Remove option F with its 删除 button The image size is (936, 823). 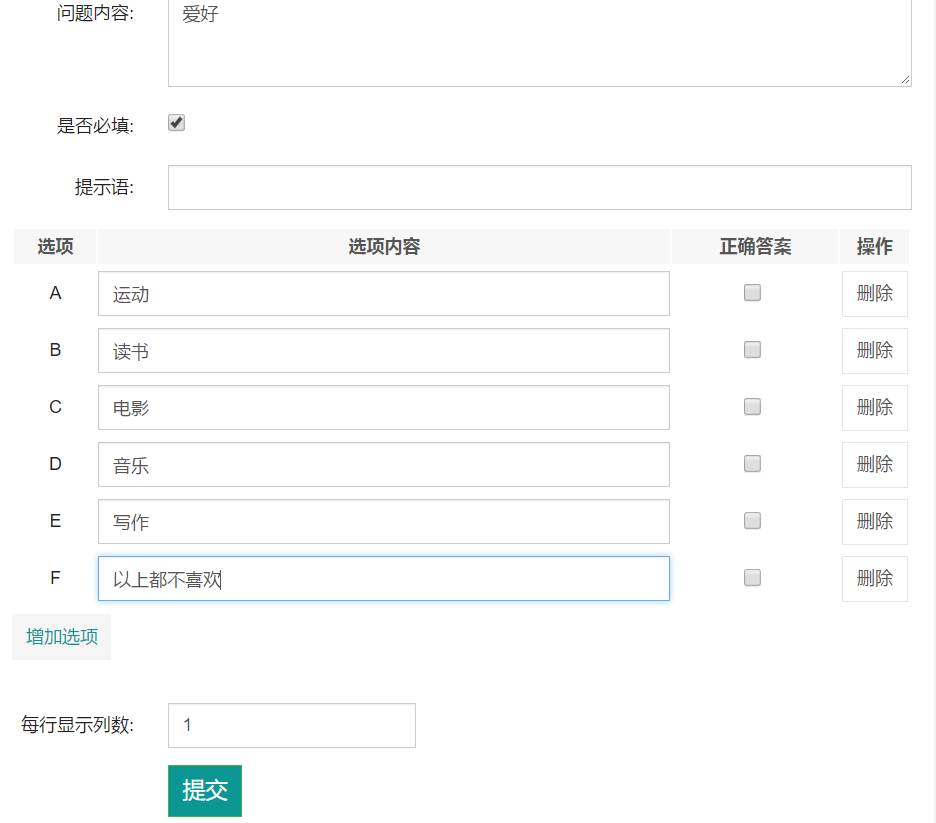[x=874, y=579]
